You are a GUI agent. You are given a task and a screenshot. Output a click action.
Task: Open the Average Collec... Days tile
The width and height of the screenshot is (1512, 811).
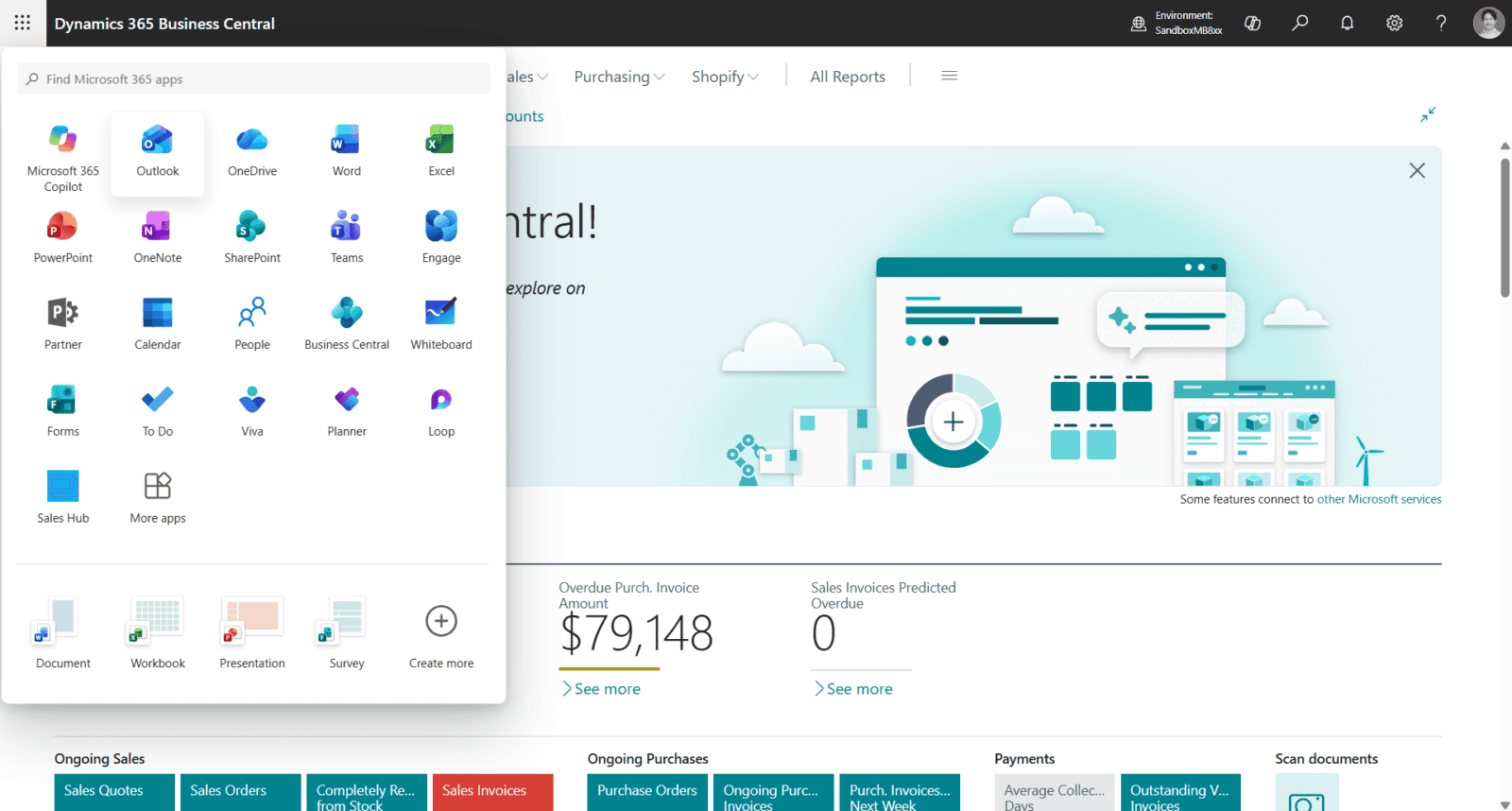[x=1055, y=792]
